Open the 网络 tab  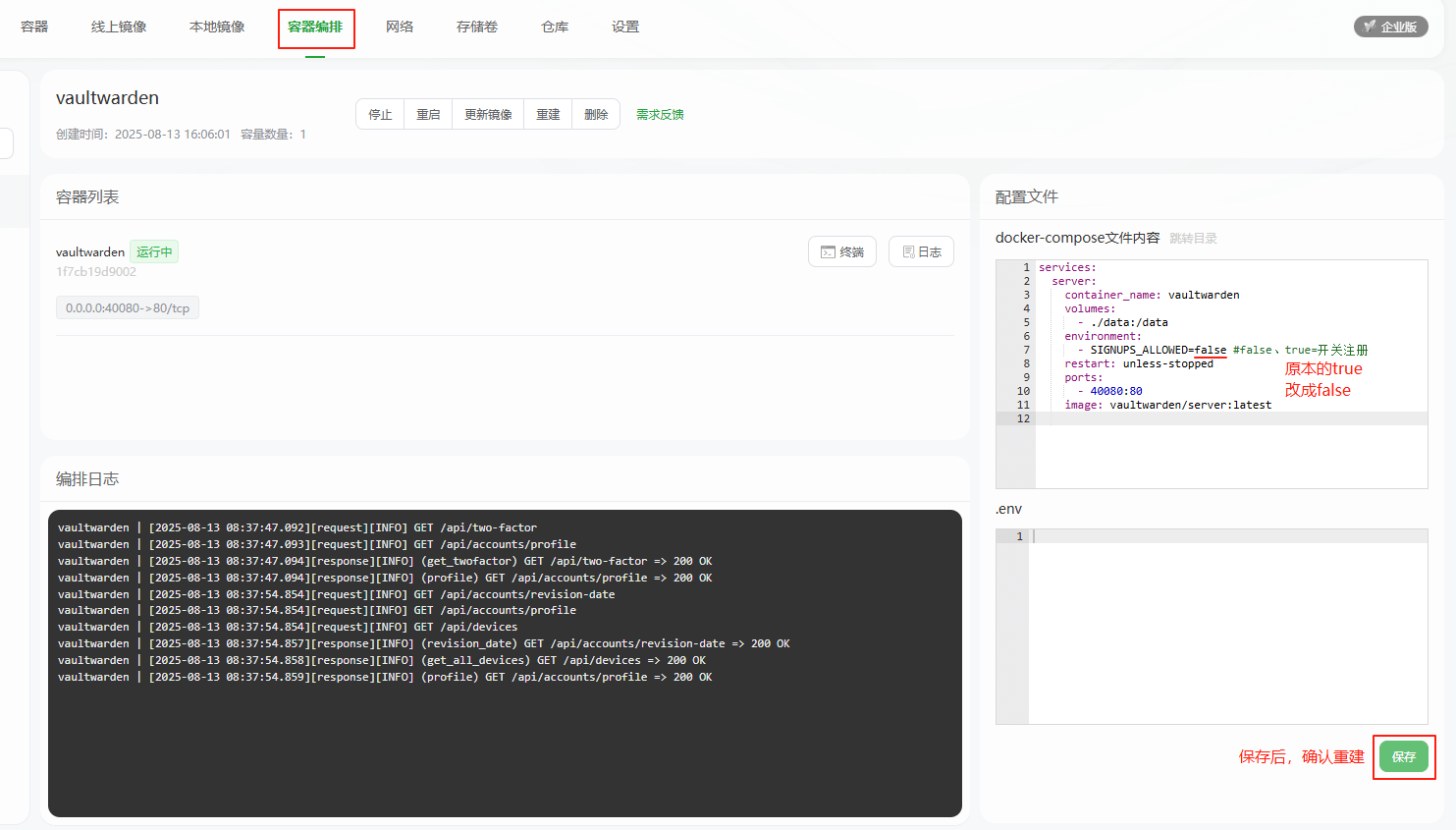(400, 27)
